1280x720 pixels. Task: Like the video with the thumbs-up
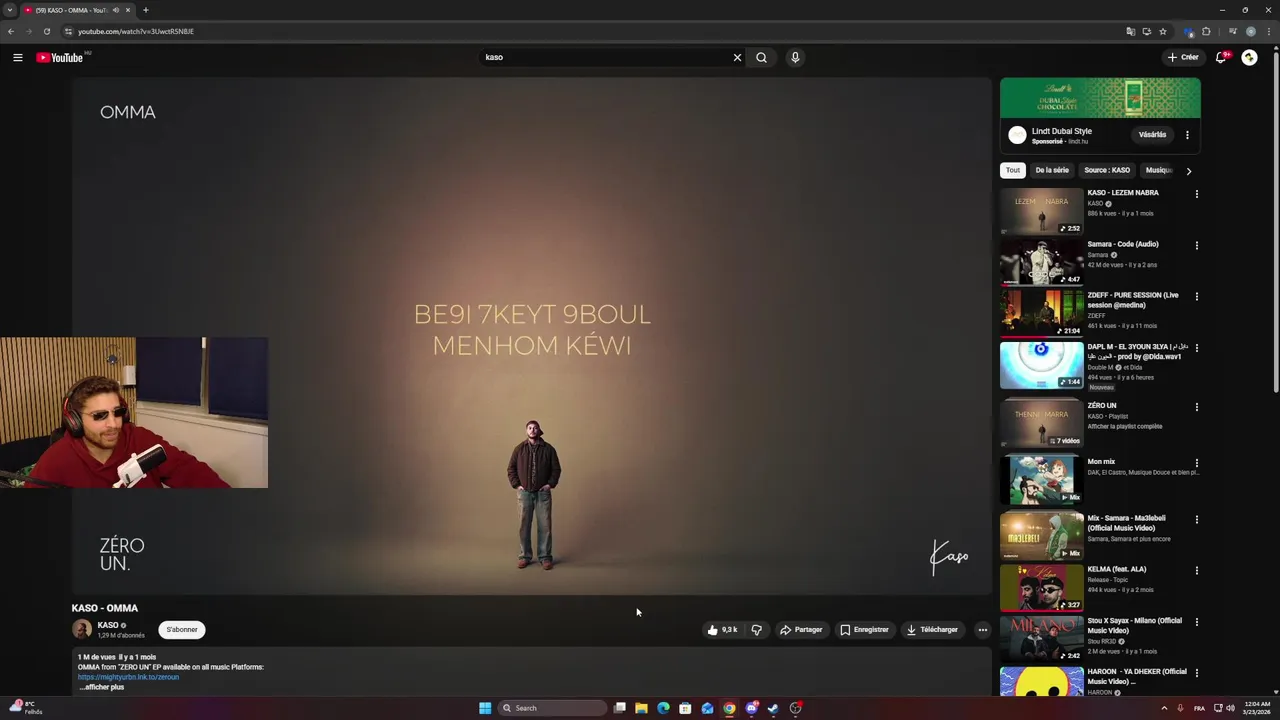tap(722, 630)
